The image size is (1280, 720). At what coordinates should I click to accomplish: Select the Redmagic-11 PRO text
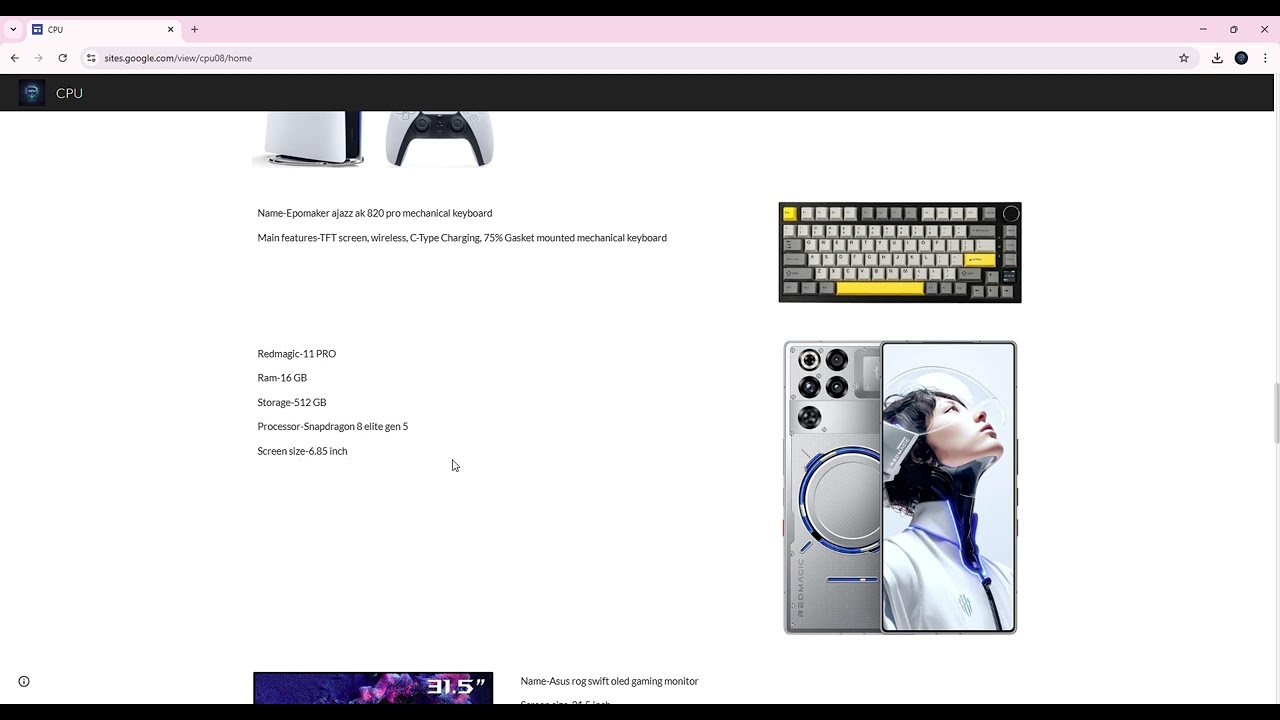(x=297, y=354)
